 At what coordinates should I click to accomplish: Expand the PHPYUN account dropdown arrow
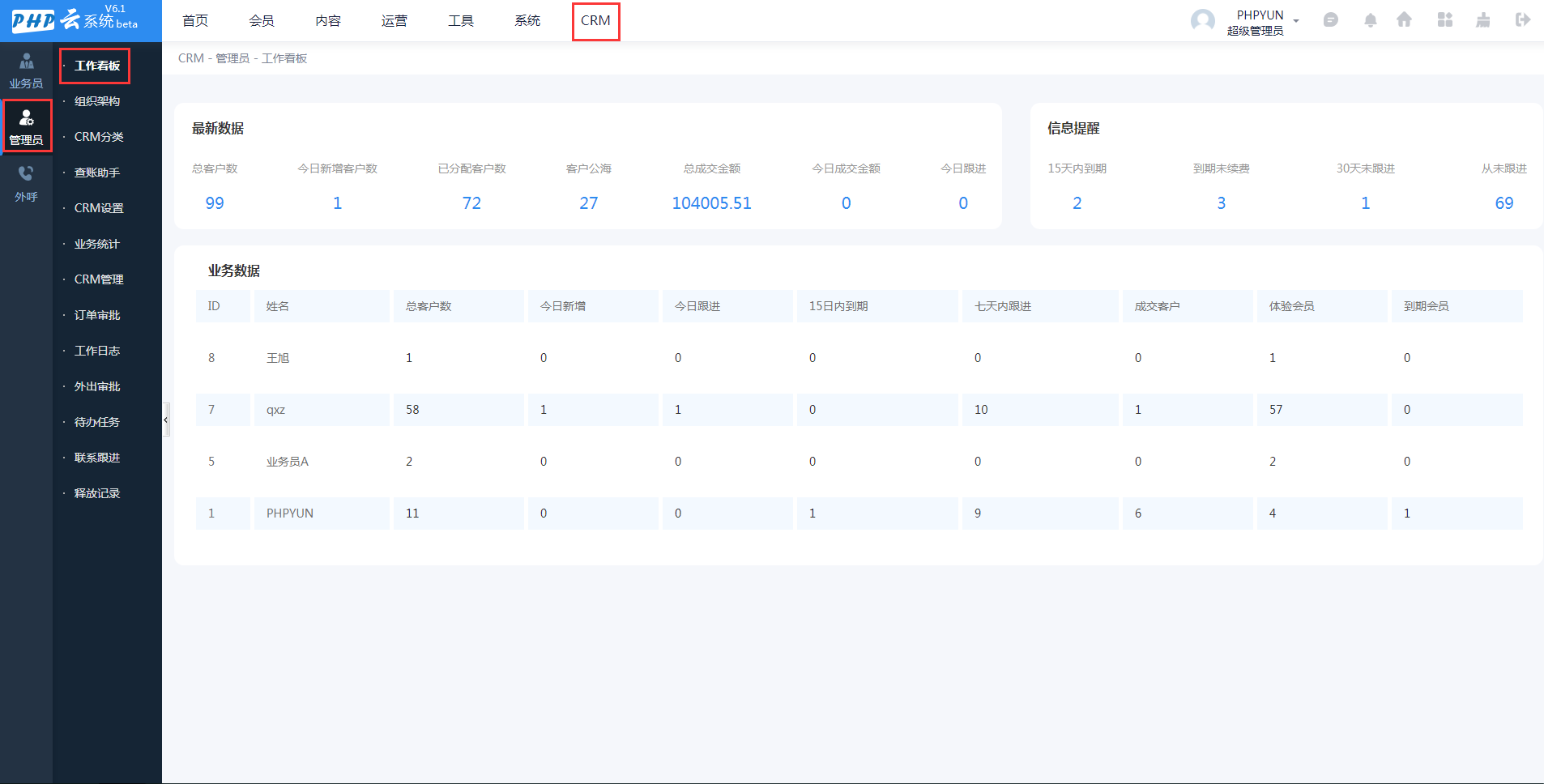pos(1296,21)
